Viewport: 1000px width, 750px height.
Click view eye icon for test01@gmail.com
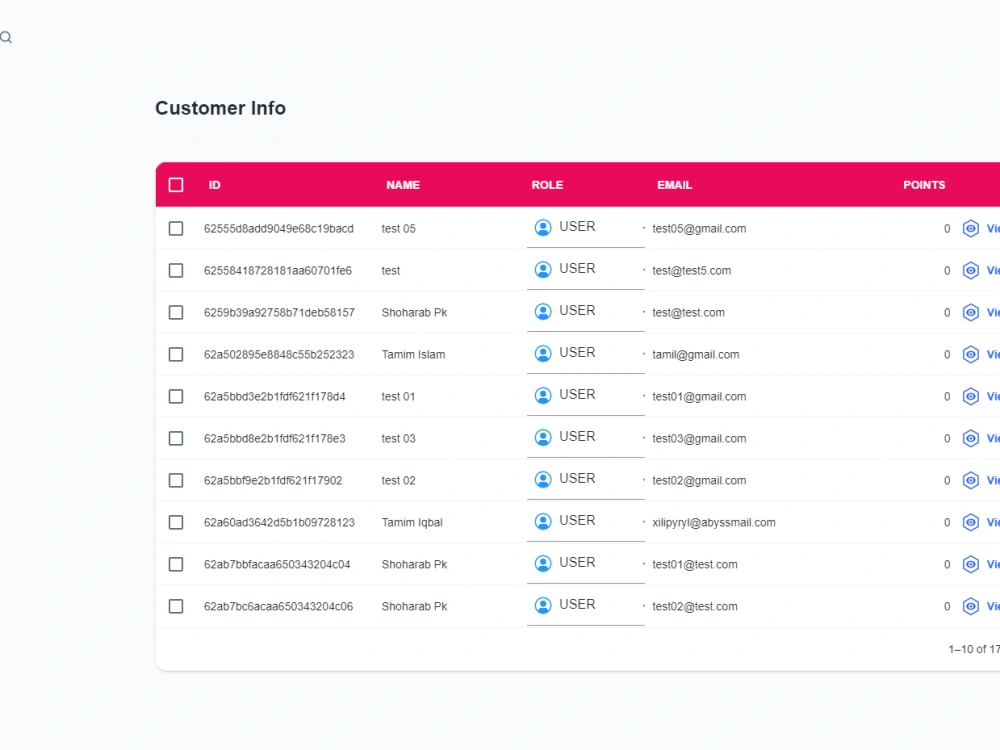tap(971, 397)
